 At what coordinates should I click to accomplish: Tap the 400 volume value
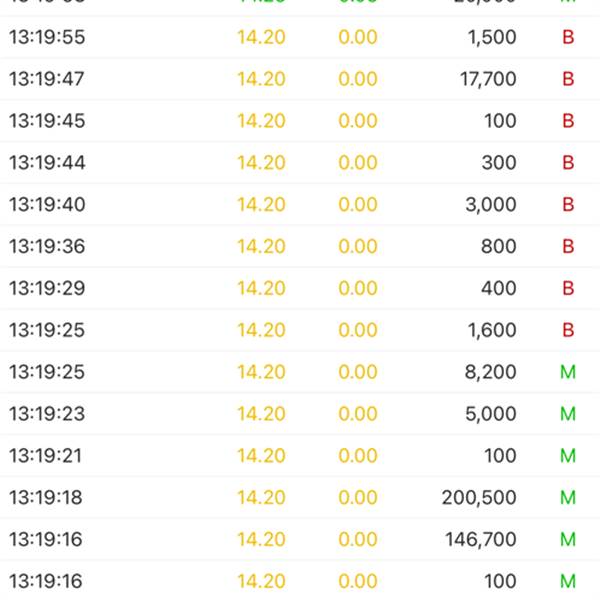(498, 289)
